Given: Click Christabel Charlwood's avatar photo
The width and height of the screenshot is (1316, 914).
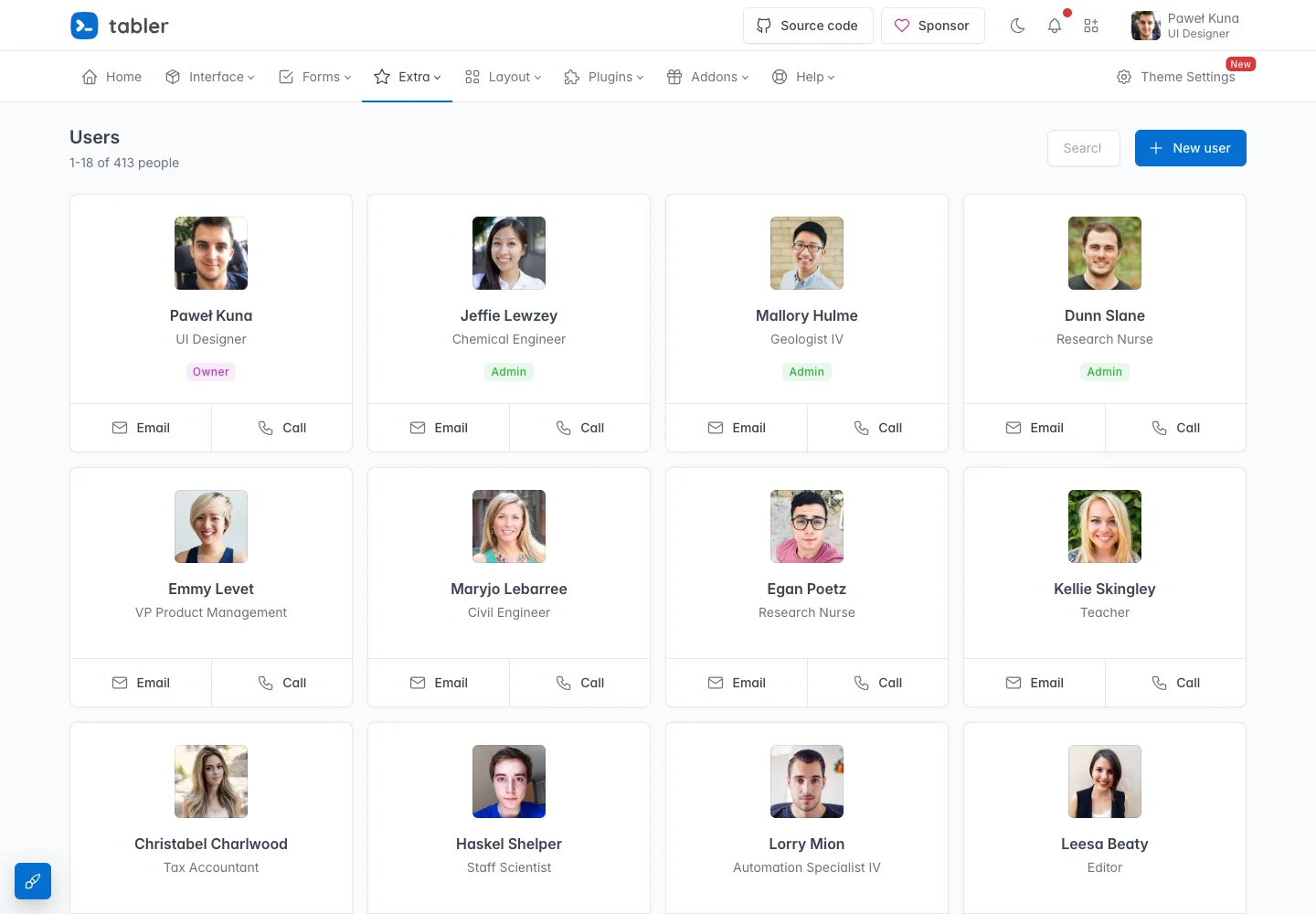Looking at the screenshot, I should click(211, 781).
